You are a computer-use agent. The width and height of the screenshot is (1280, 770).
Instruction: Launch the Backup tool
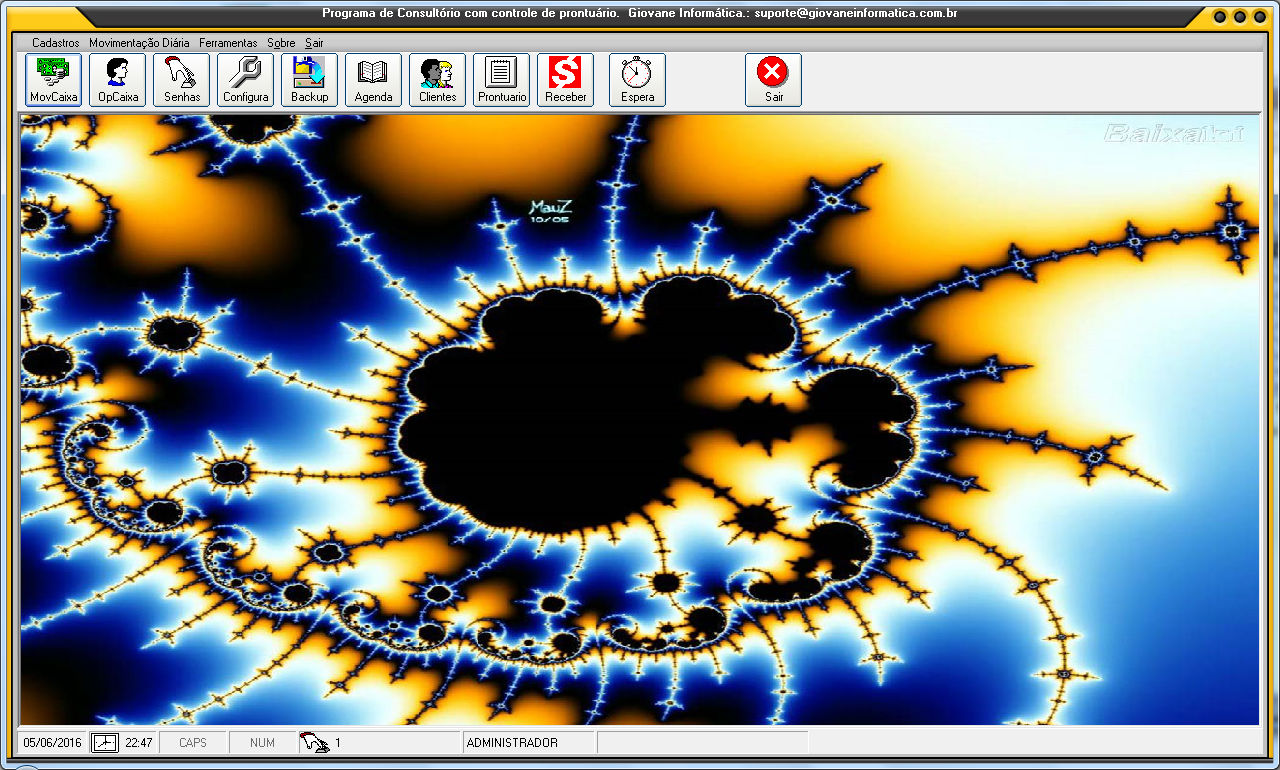[310, 80]
